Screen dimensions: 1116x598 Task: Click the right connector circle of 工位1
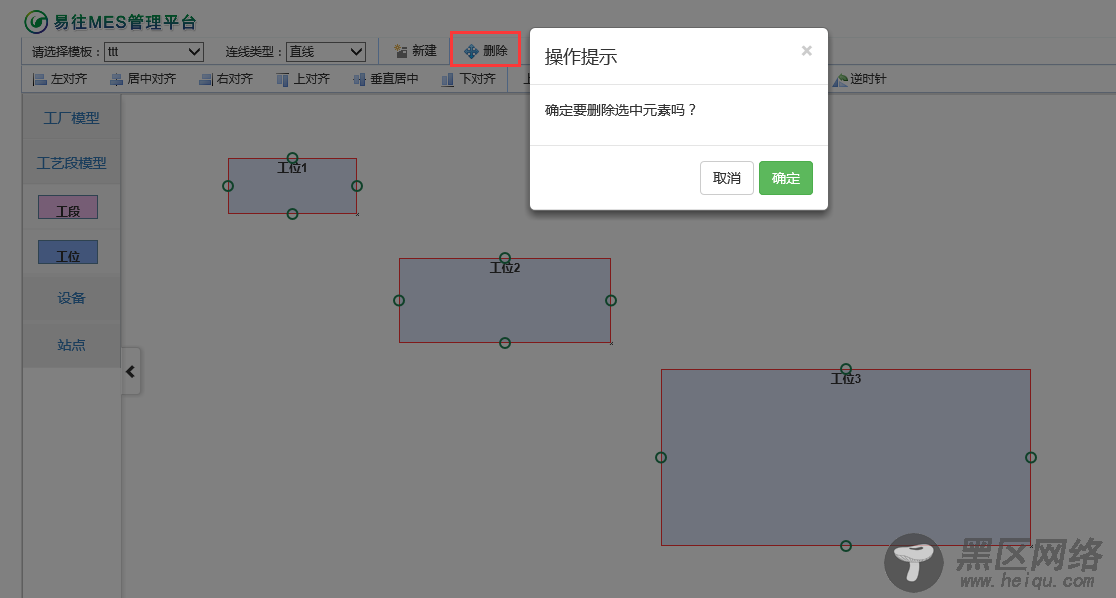[x=357, y=186]
